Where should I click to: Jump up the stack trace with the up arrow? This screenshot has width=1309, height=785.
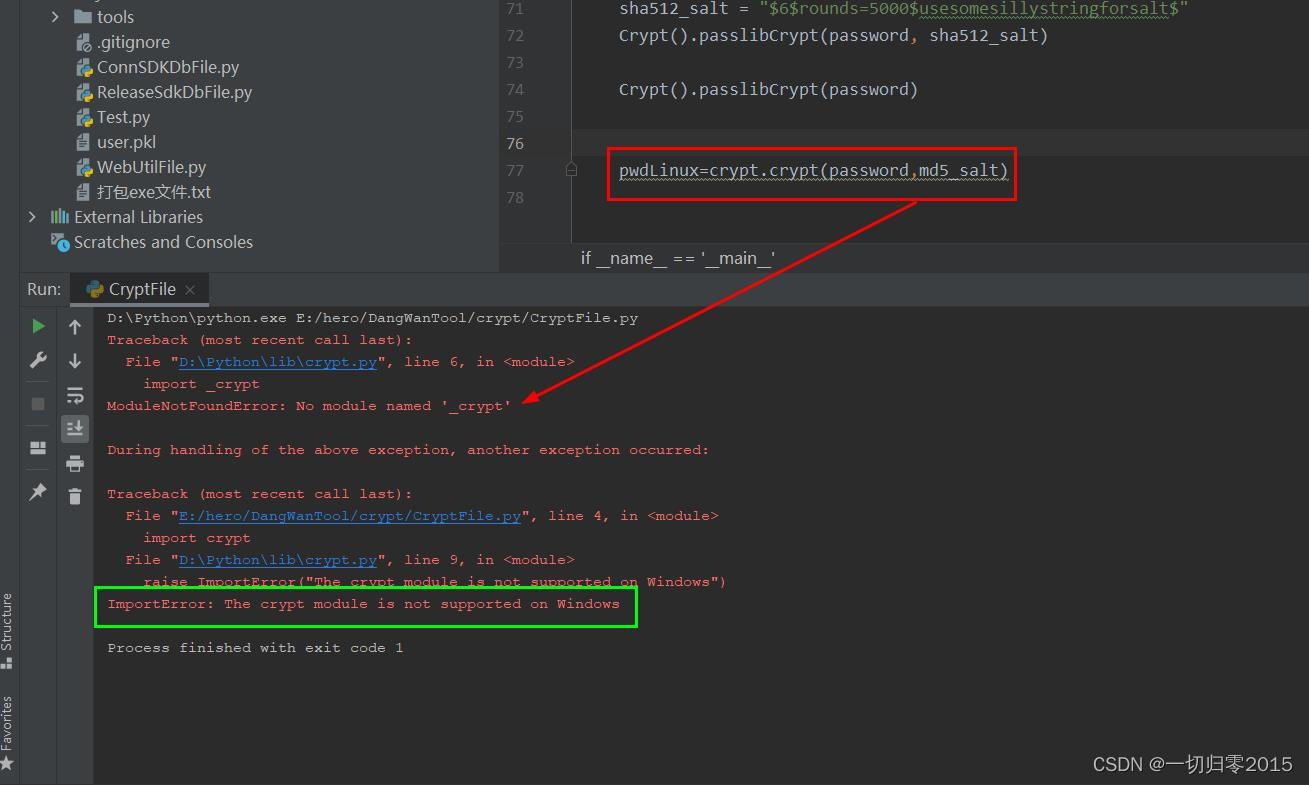(x=74, y=325)
